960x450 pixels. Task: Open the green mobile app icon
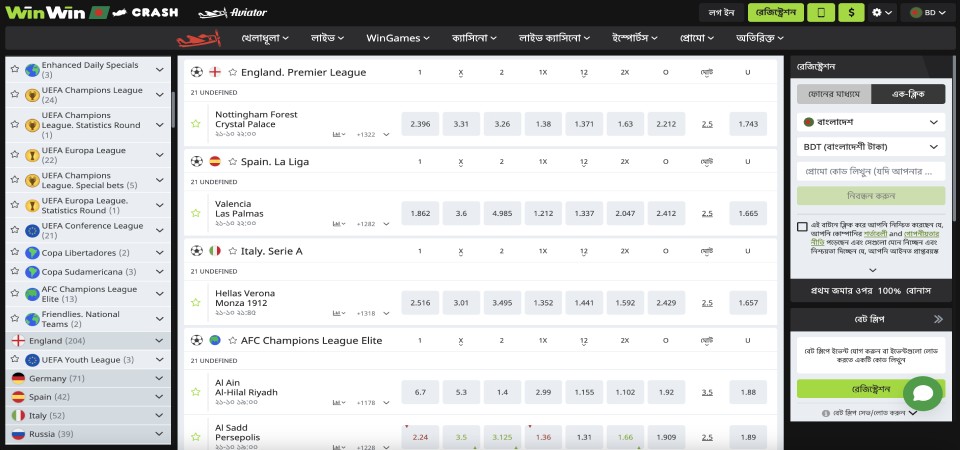pos(820,13)
